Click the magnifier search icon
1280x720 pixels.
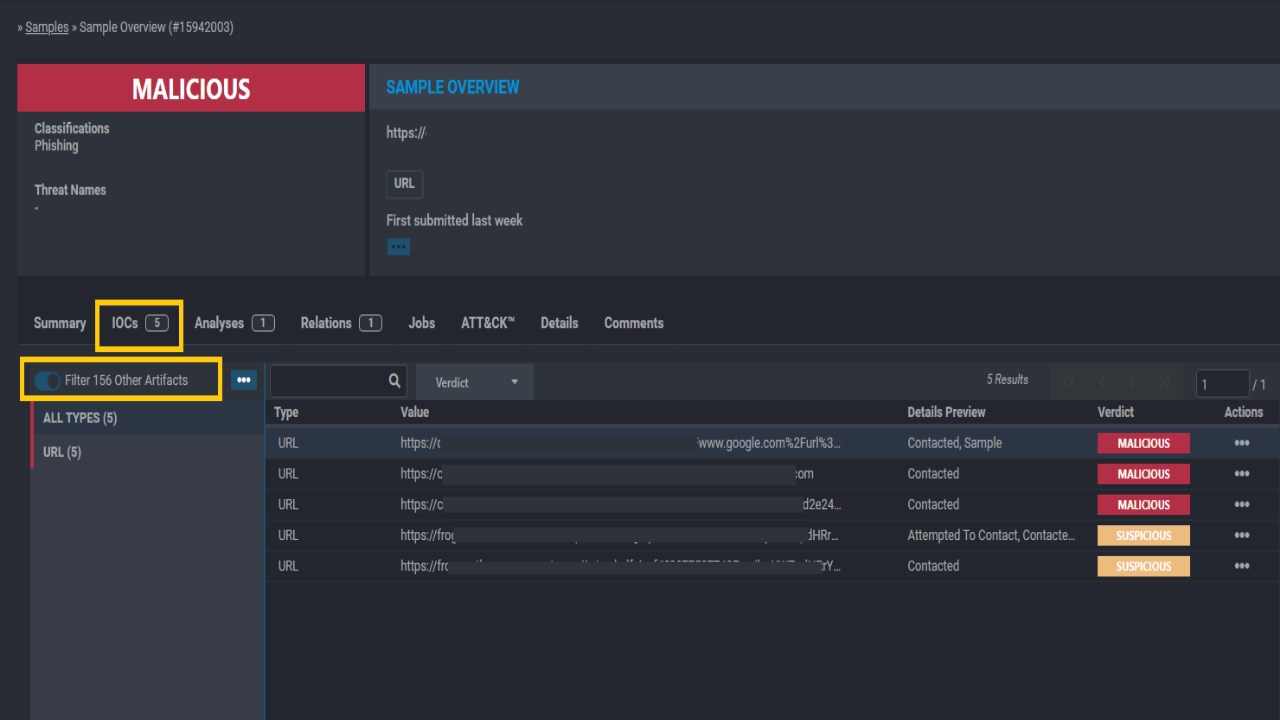point(395,381)
